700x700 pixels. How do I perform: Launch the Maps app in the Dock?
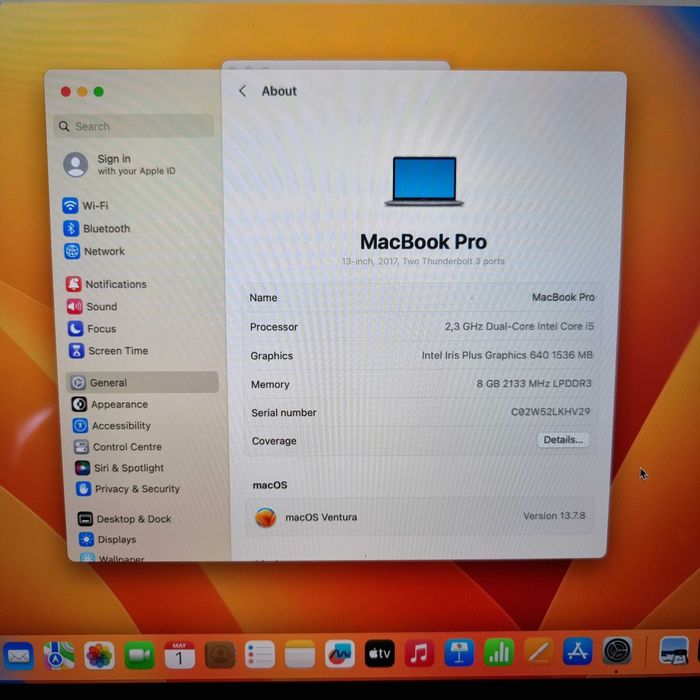click(58, 655)
